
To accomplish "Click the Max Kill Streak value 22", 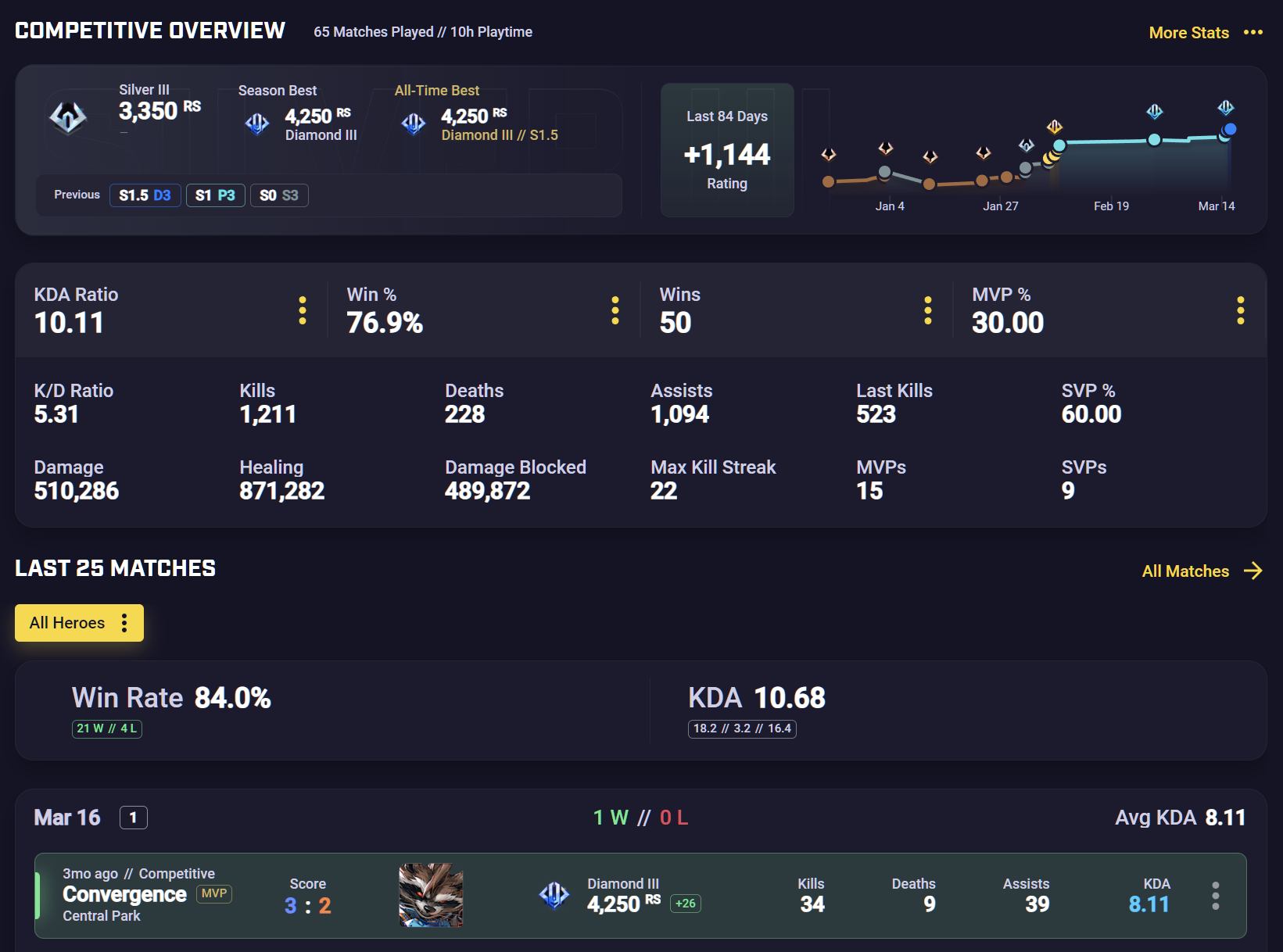I will pos(664,491).
